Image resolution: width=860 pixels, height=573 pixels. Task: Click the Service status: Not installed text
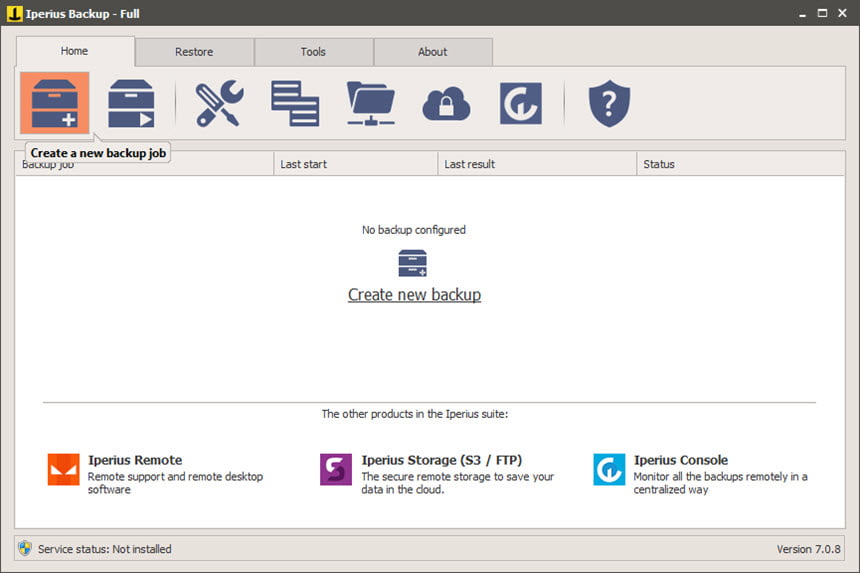pyautogui.click(x=104, y=549)
